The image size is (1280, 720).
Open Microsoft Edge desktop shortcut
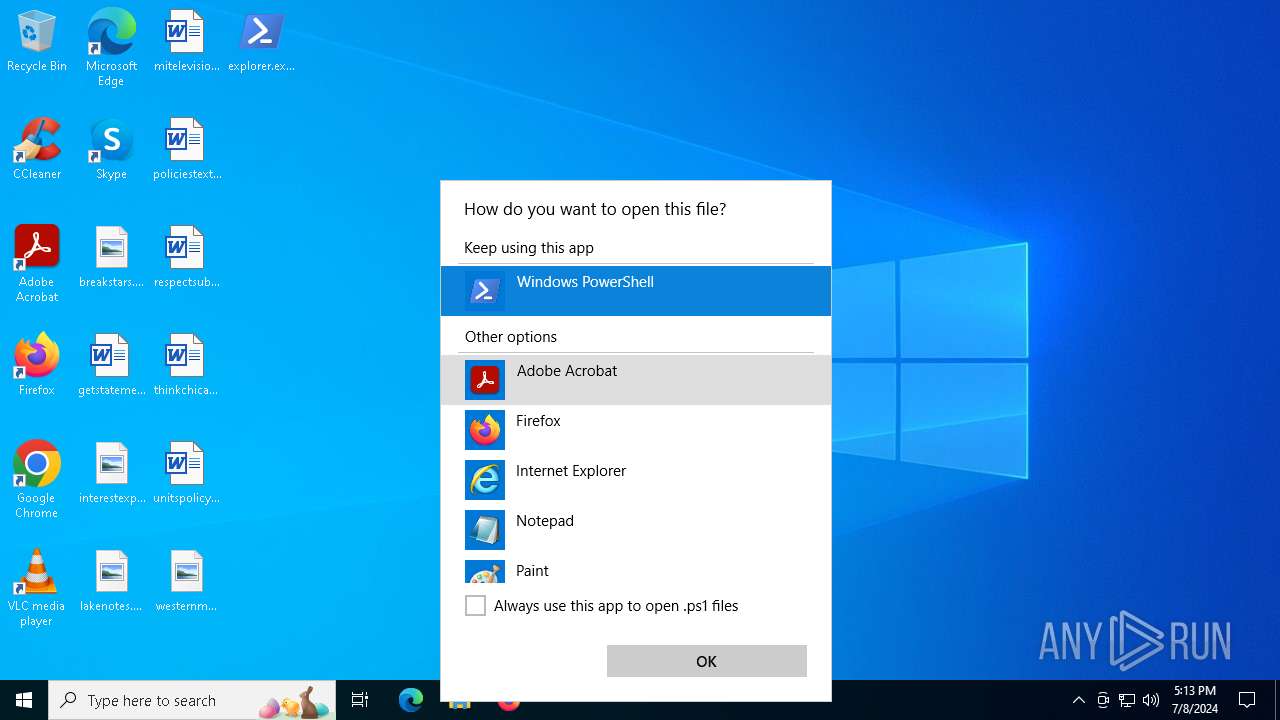[x=111, y=48]
